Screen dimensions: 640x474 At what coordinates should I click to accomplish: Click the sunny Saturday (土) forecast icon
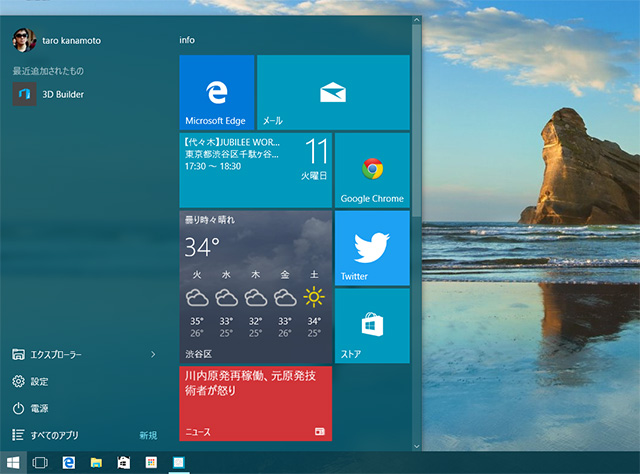(x=314, y=297)
